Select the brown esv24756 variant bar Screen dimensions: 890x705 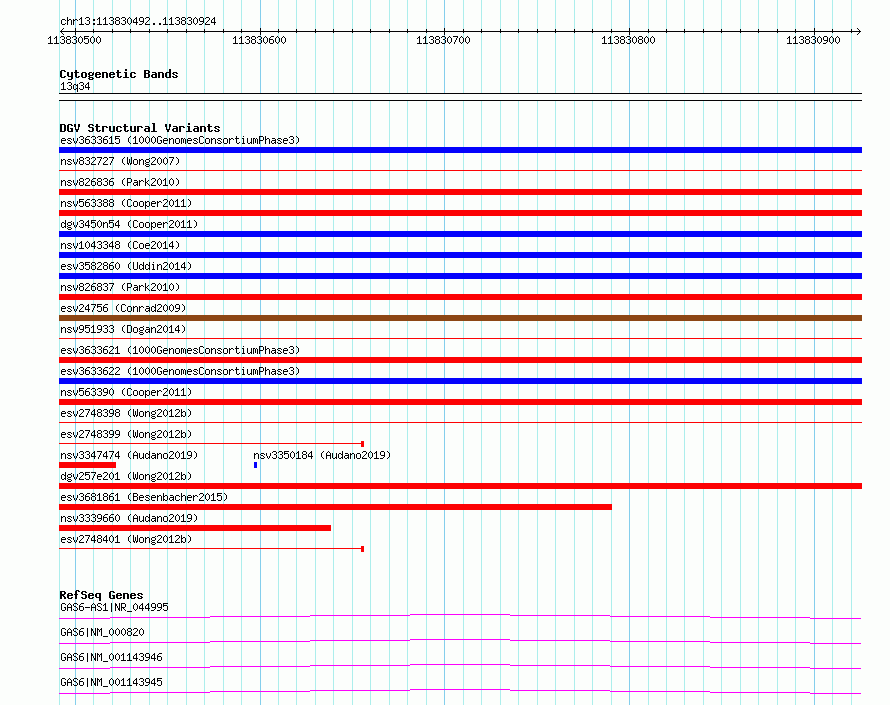pyautogui.click(x=460, y=318)
